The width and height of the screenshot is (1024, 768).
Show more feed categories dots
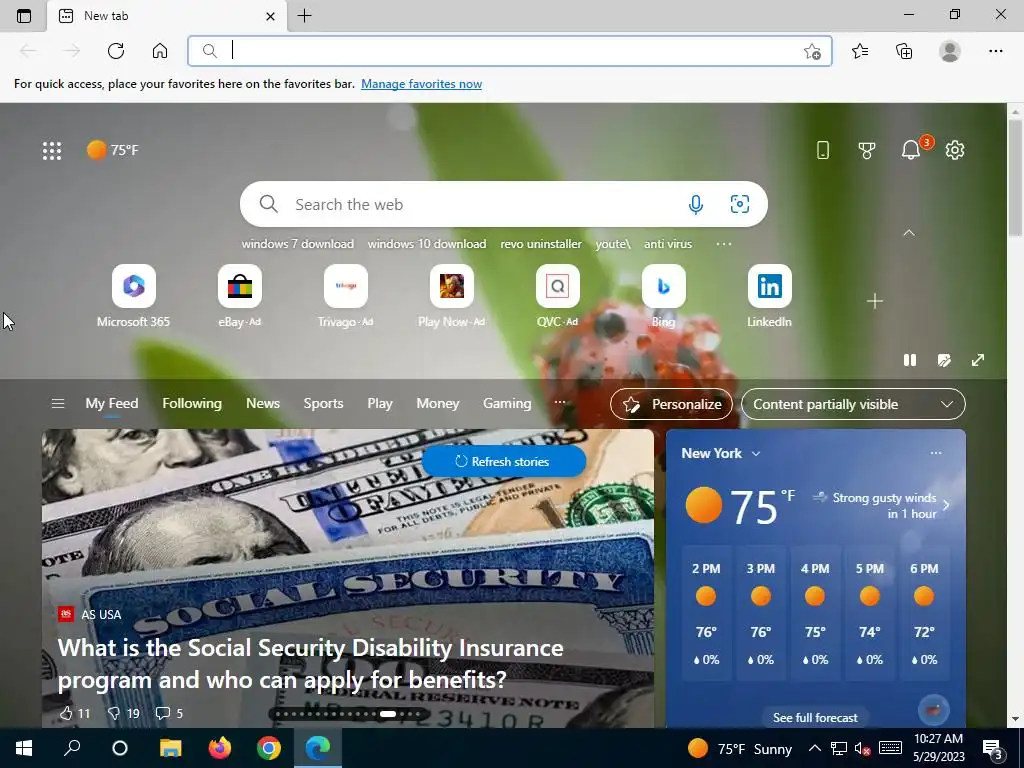pyautogui.click(x=560, y=402)
